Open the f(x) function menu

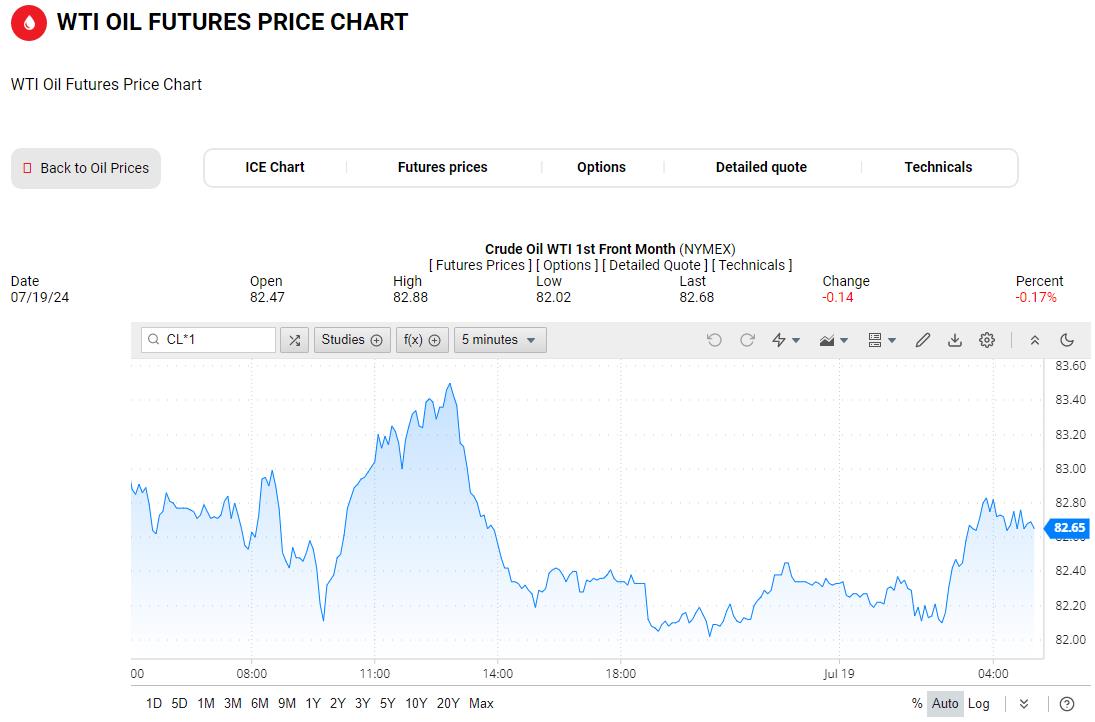pos(422,340)
